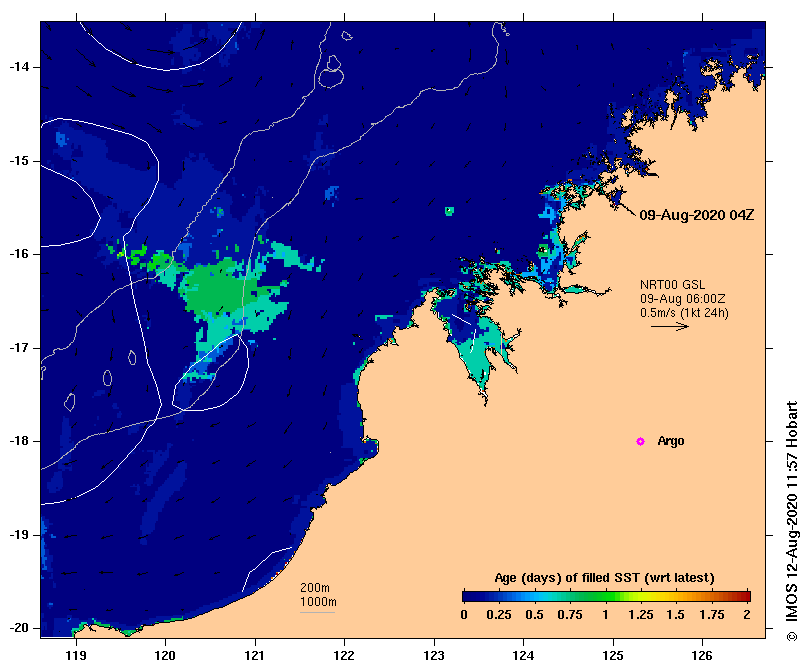The image size is (809, 672).
Task: Click the longitude axis label '124'
Action: click(x=523, y=656)
